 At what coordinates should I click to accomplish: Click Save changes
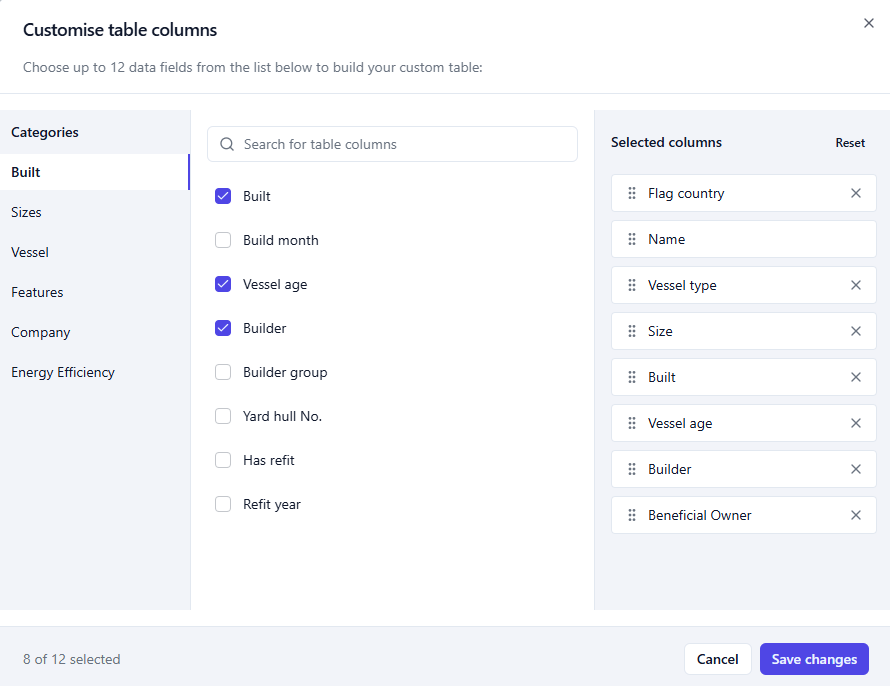(814, 659)
